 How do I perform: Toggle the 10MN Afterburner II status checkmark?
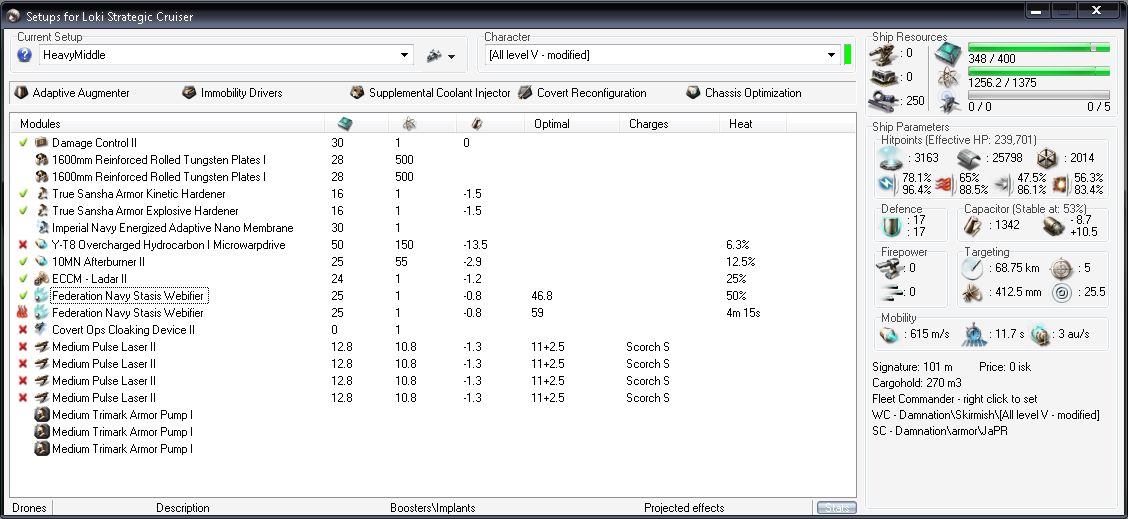[23, 261]
